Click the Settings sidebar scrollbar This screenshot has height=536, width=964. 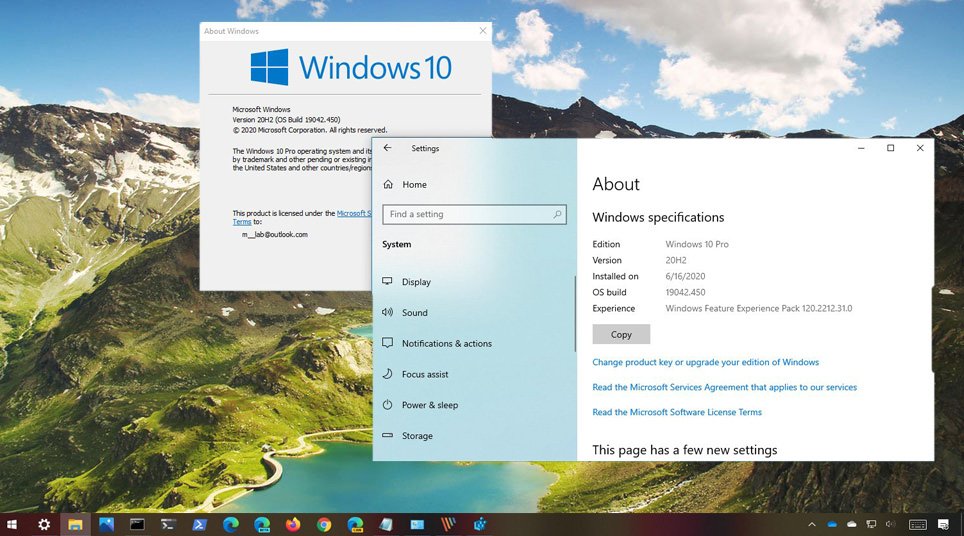point(575,314)
